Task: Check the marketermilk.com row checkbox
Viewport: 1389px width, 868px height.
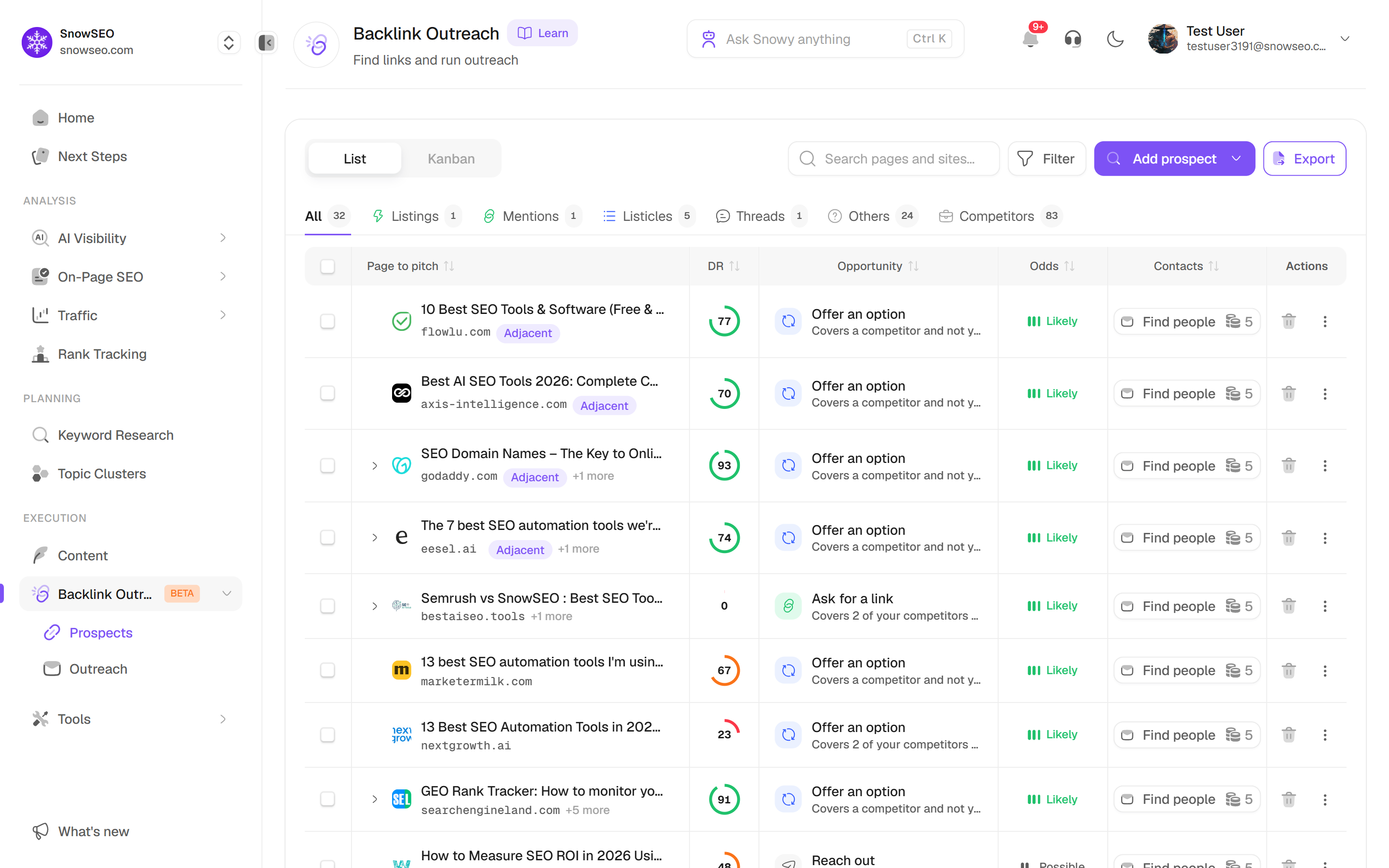Action: 327,670
